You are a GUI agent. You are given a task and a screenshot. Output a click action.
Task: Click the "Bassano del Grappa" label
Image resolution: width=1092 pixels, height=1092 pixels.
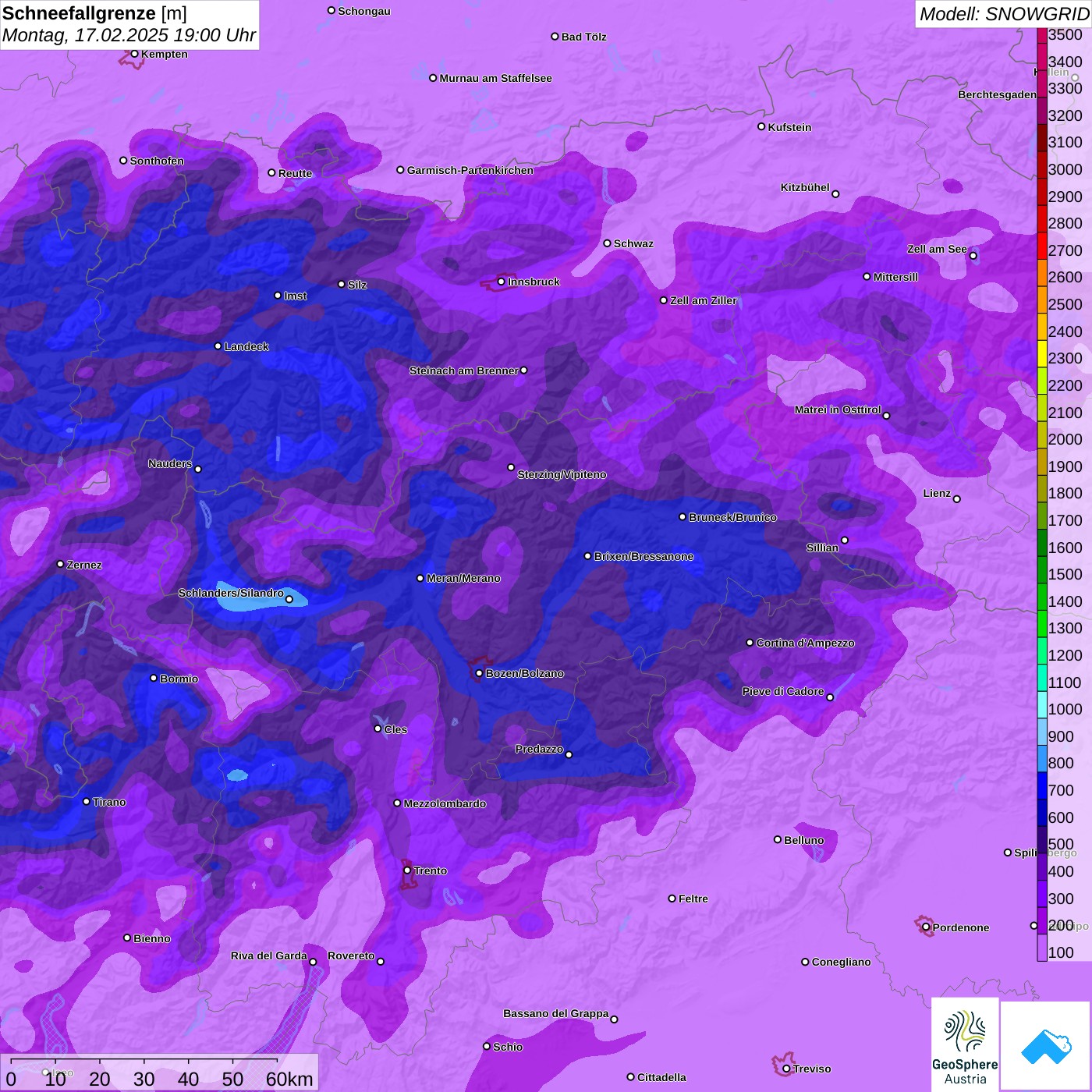pos(556,1013)
